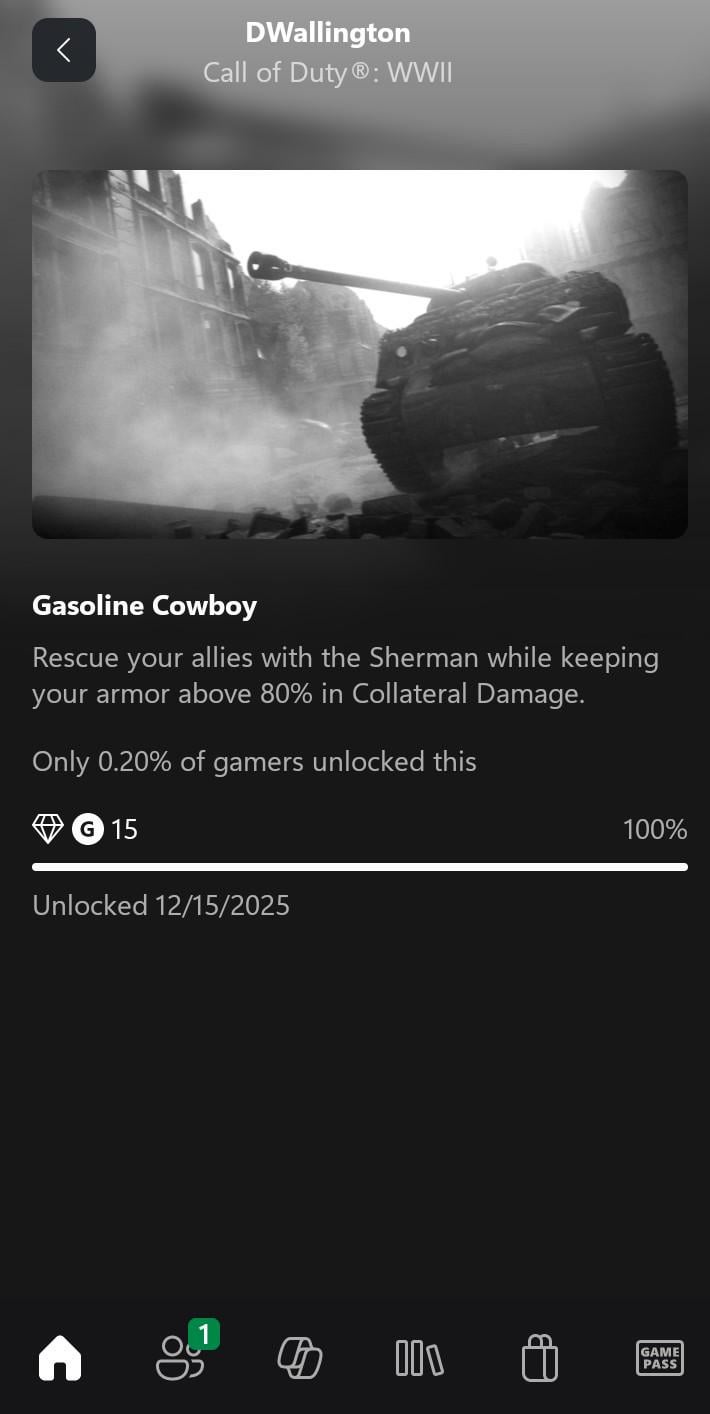The image size is (710, 1414).
Task: Open the Game Pass tab
Action: click(660, 1359)
